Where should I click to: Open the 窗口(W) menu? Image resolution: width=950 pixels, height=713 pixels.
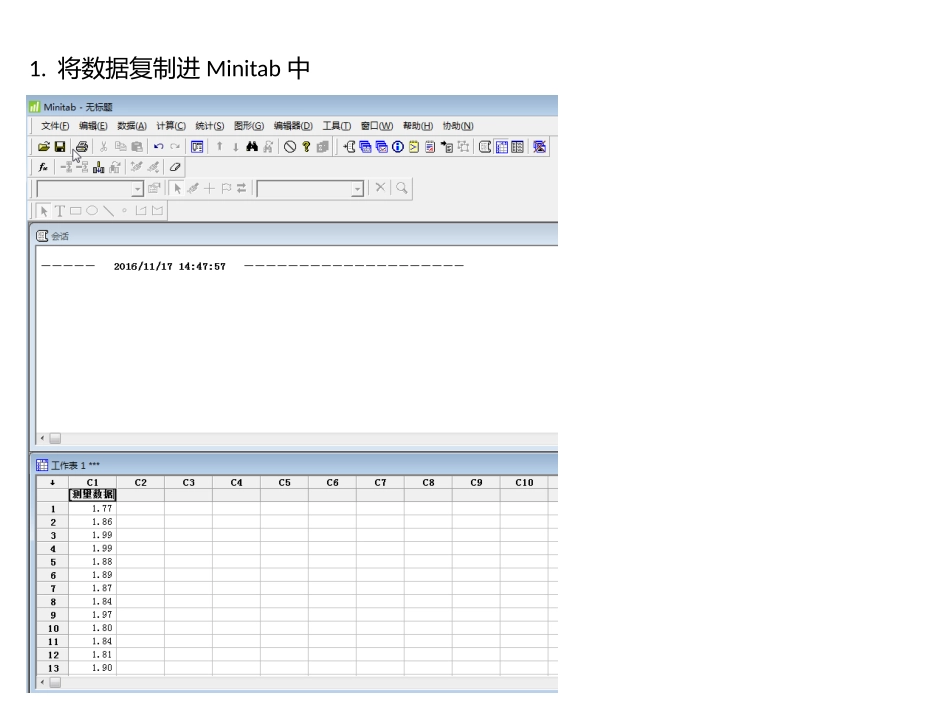pos(377,126)
